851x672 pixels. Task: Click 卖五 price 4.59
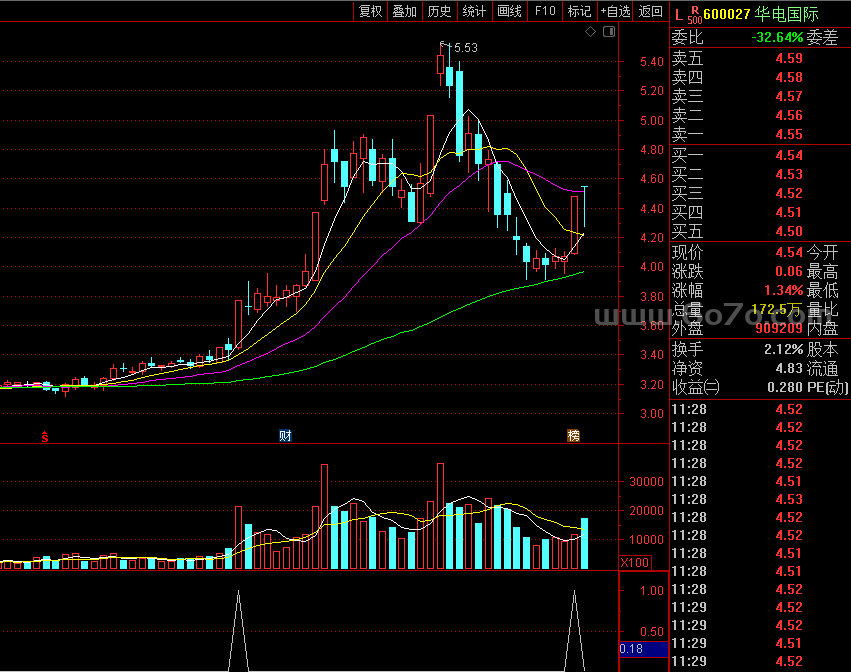pos(789,59)
